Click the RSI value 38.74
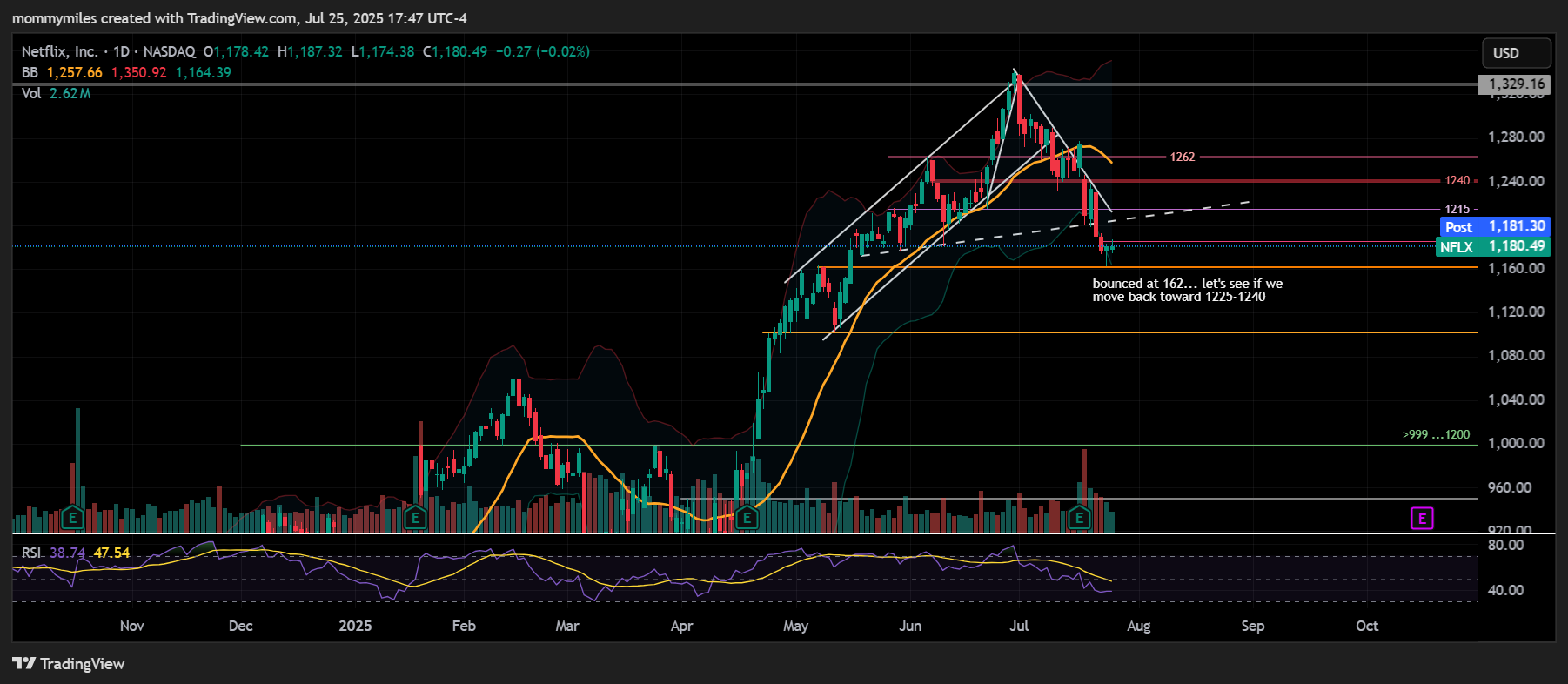 click(x=68, y=553)
